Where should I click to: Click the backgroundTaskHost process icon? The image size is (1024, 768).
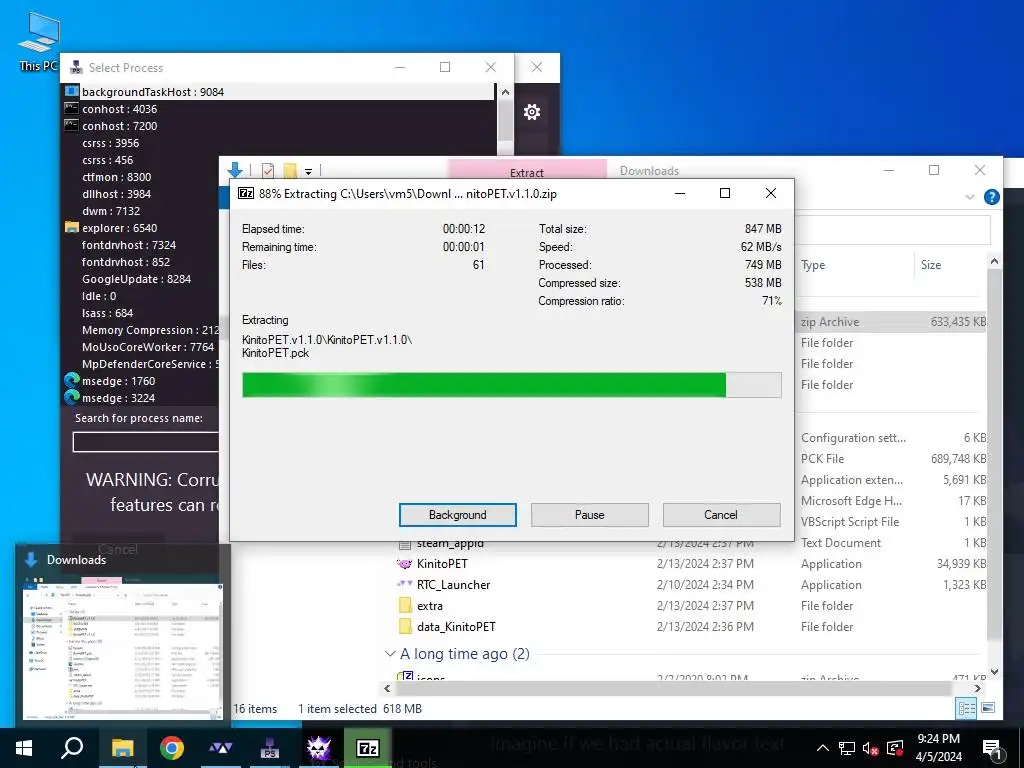tap(72, 91)
